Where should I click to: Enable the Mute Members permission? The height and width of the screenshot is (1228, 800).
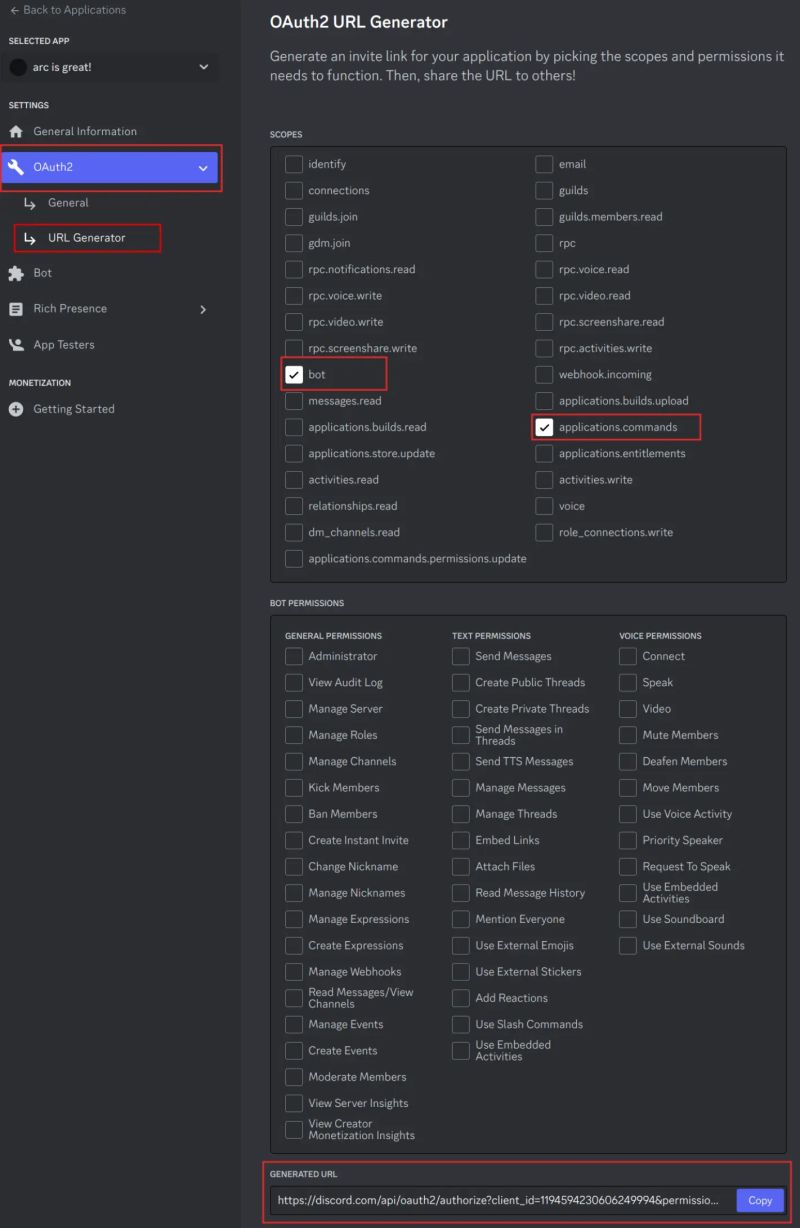click(628, 735)
